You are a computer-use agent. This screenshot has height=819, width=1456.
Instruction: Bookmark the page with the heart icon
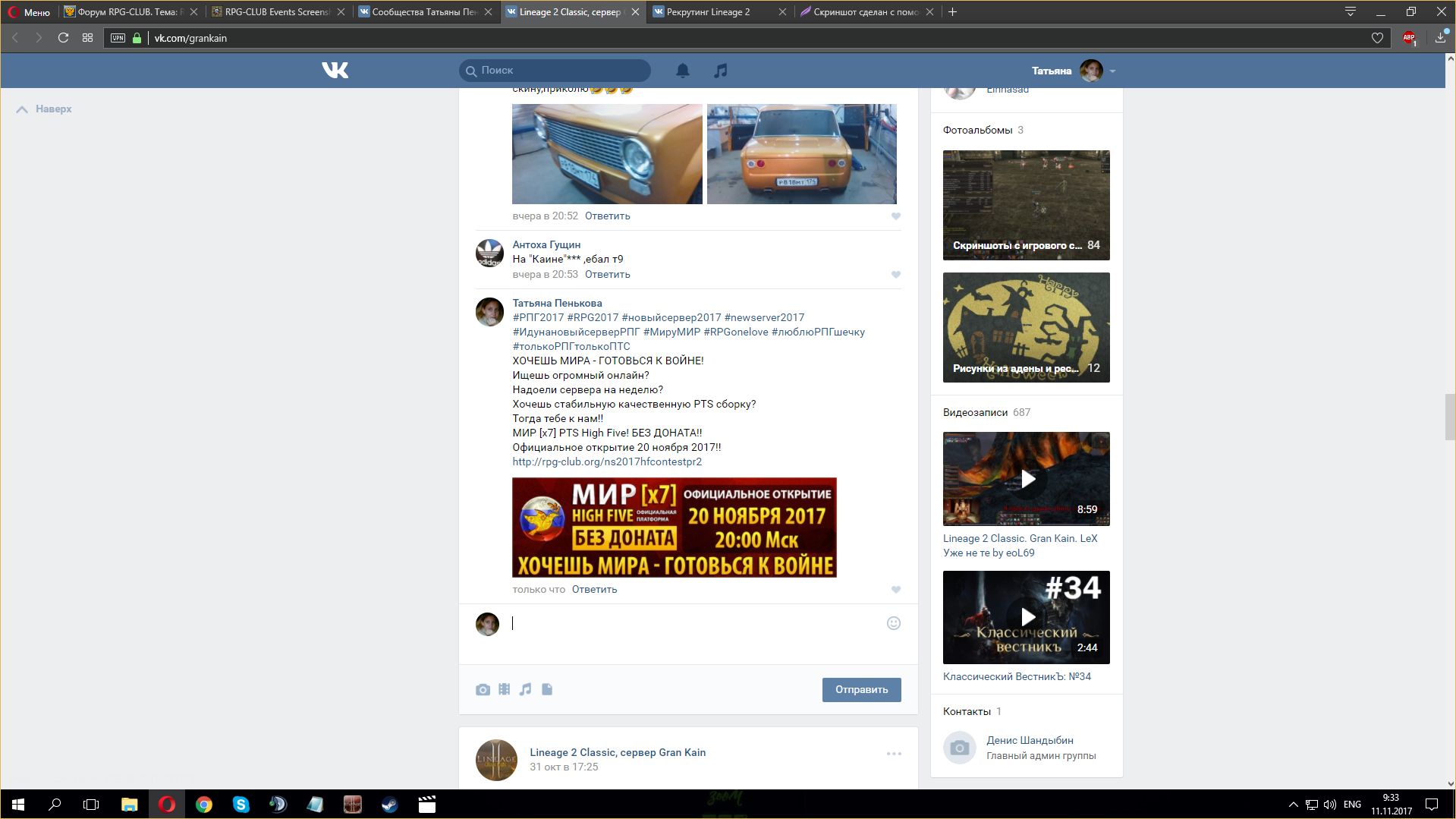pyautogui.click(x=1377, y=38)
